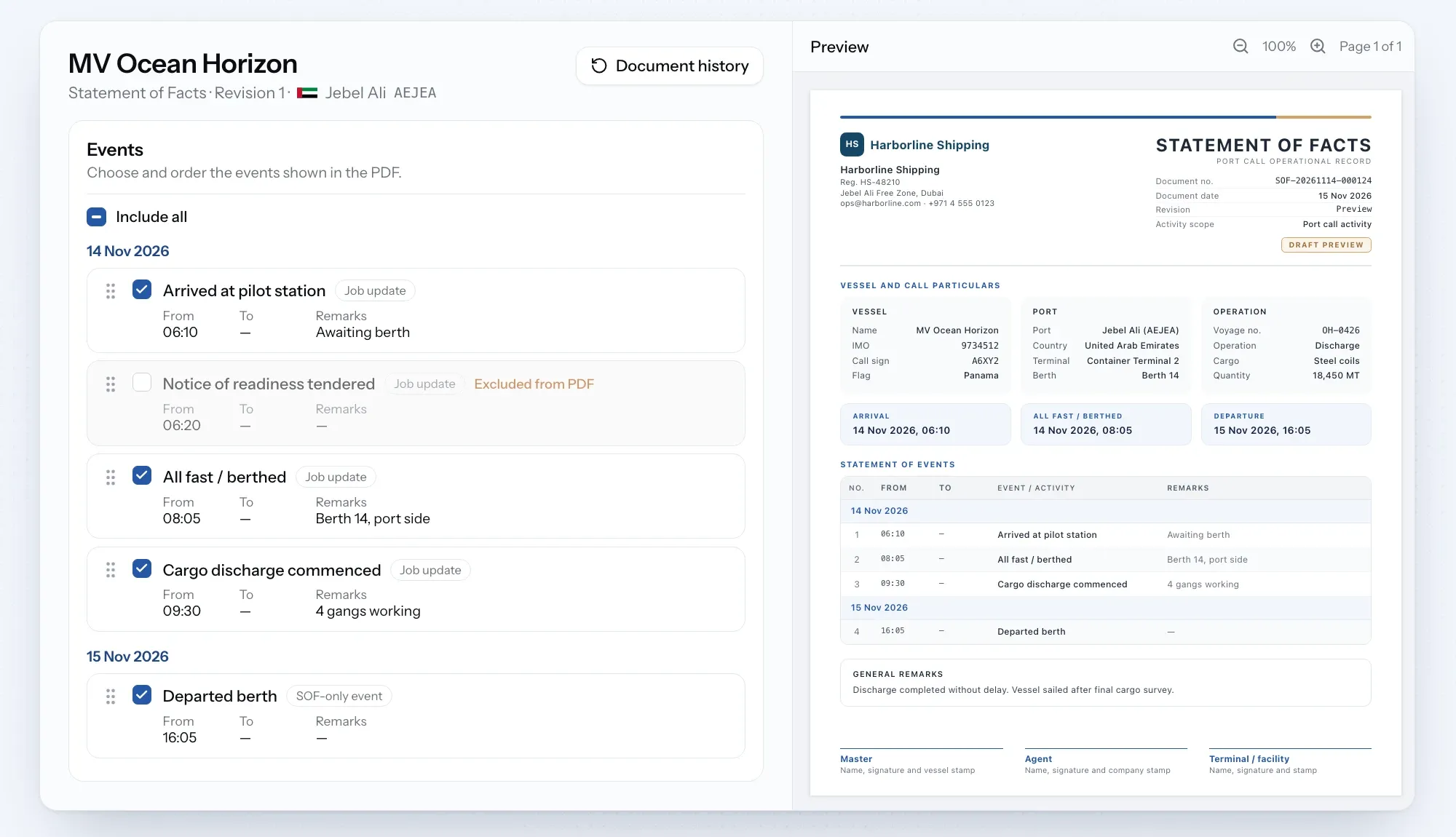This screenshot has height=837, width=1456.
Task: Click the Agent signature field in preview
Action: (1106, 762)
